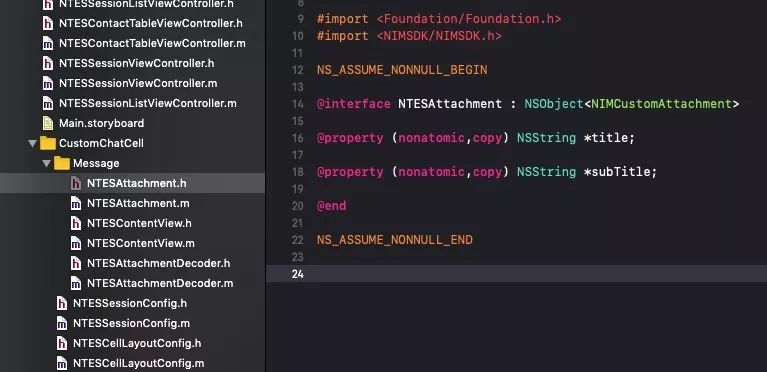Select the Message folder icon
767x372 pixels.
pos(62,163)
